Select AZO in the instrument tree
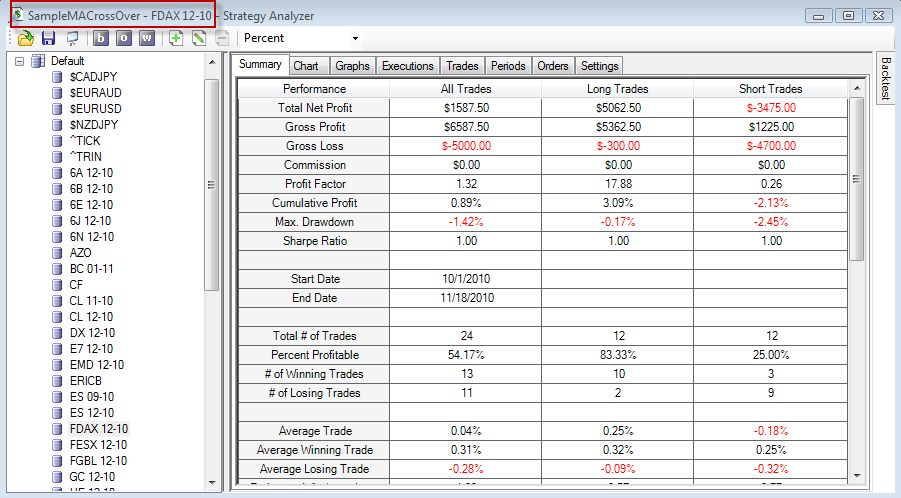The image size is (901, 498). [x=80, y=253]
